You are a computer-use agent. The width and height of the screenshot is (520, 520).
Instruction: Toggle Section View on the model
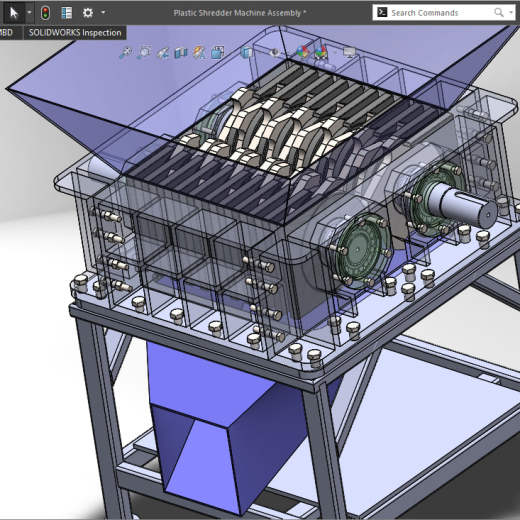tap(181, 53)
